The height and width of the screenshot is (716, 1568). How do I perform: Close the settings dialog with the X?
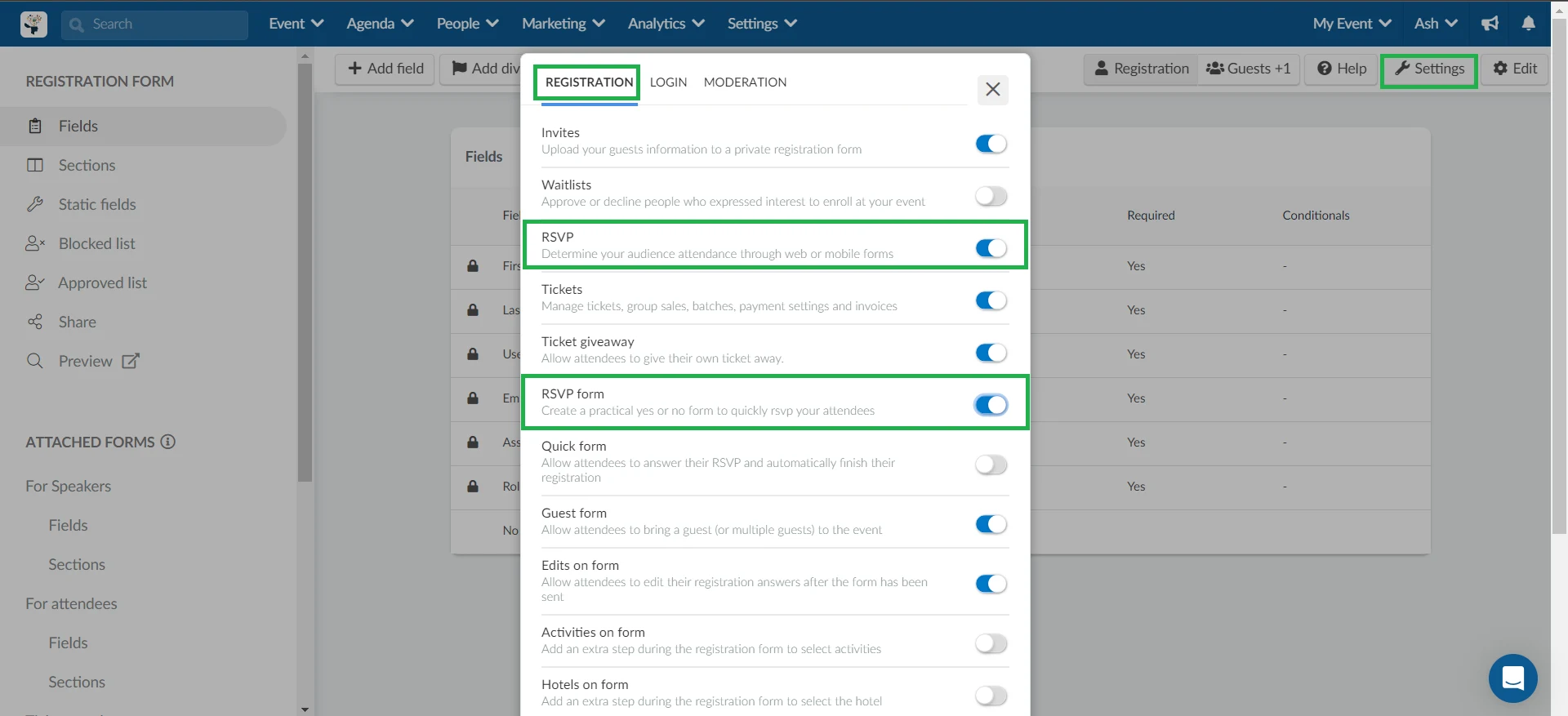(x=992, y=89)
